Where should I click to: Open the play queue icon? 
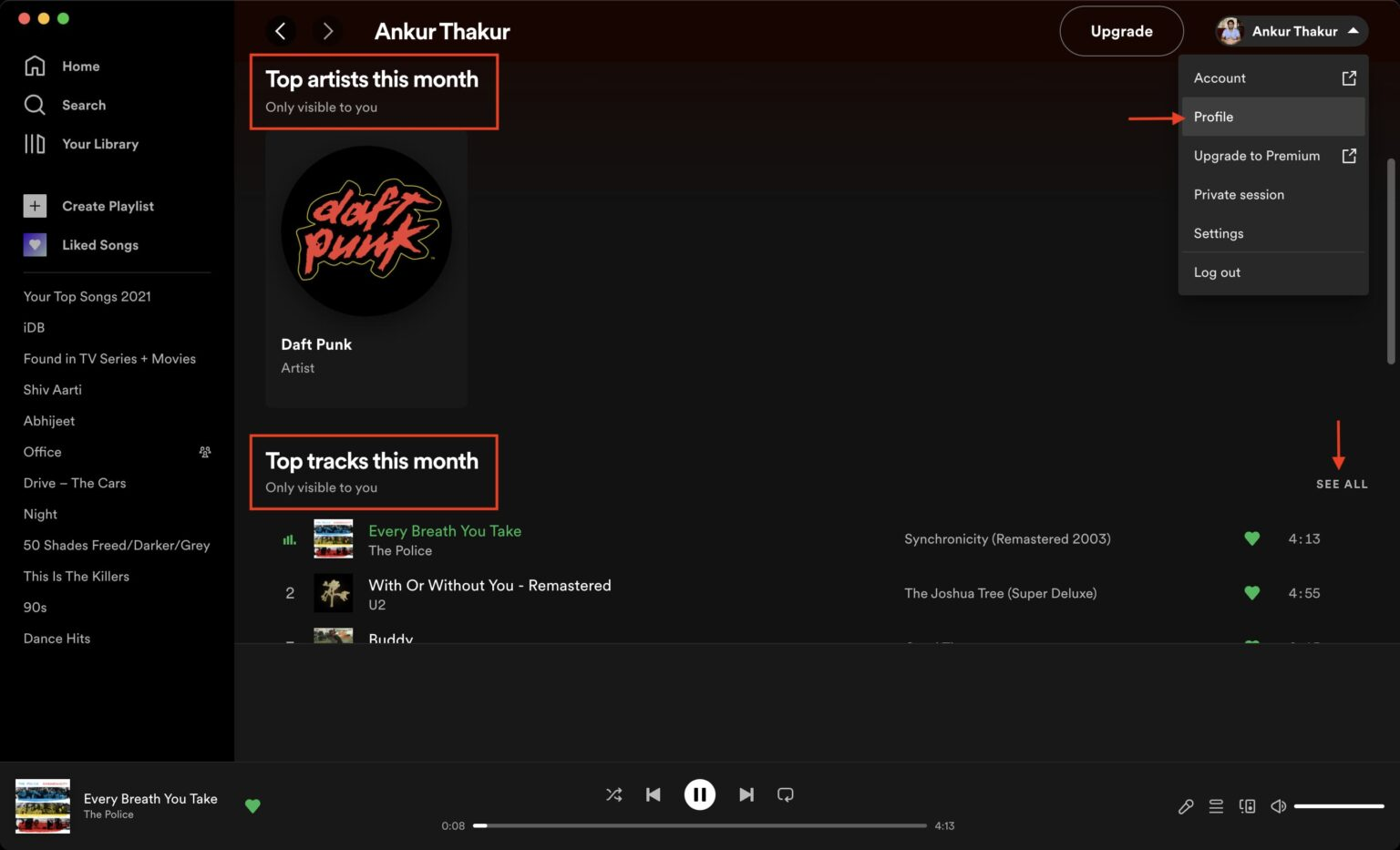1216,806
